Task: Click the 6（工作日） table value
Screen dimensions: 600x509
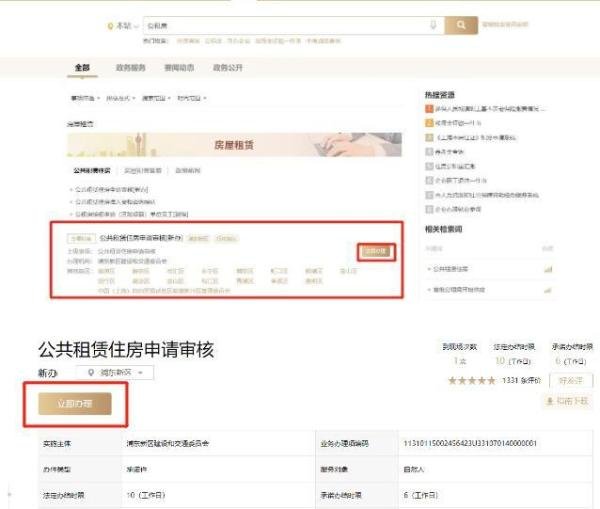Action: coord(420,495)
